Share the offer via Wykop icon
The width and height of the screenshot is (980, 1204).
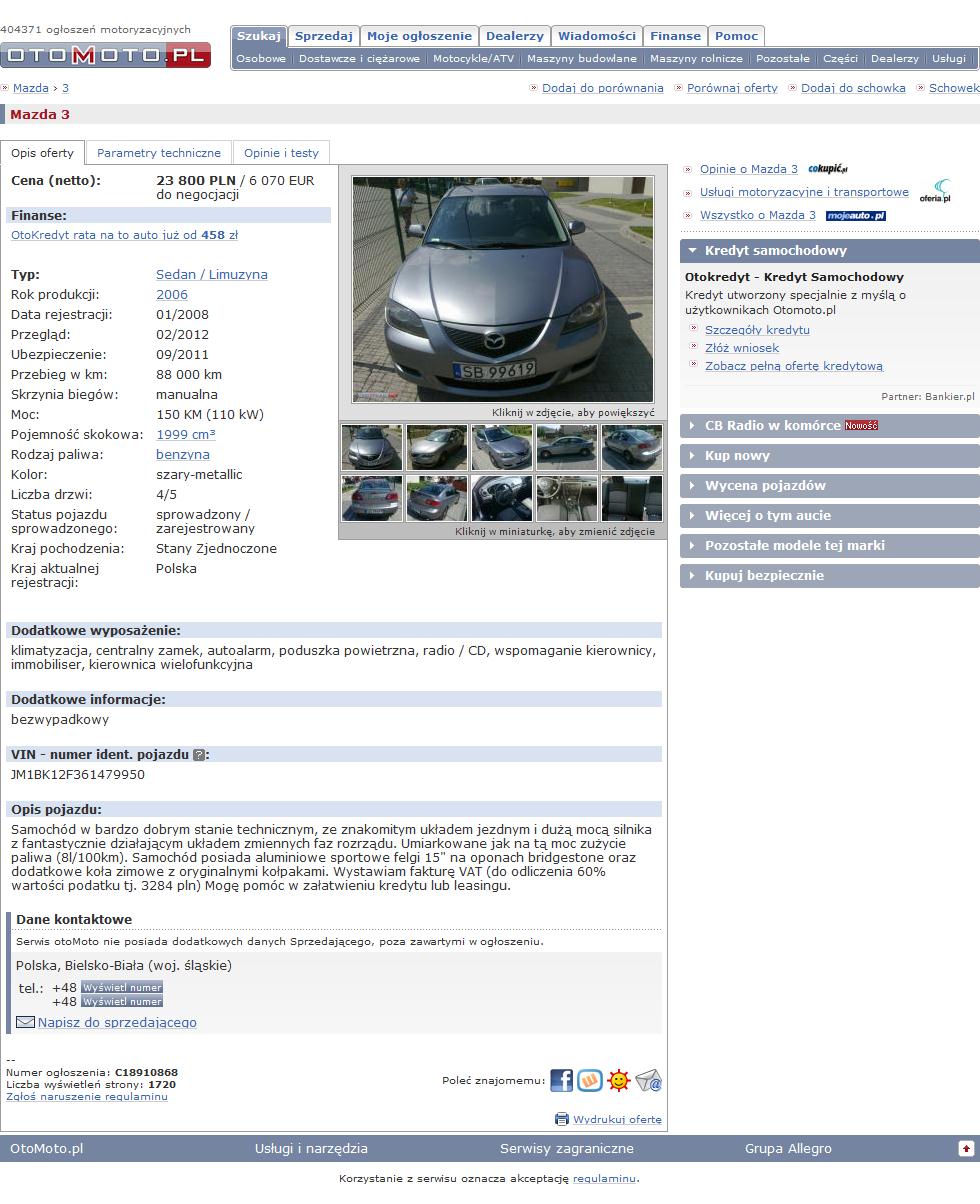[x=590, y=1080]
